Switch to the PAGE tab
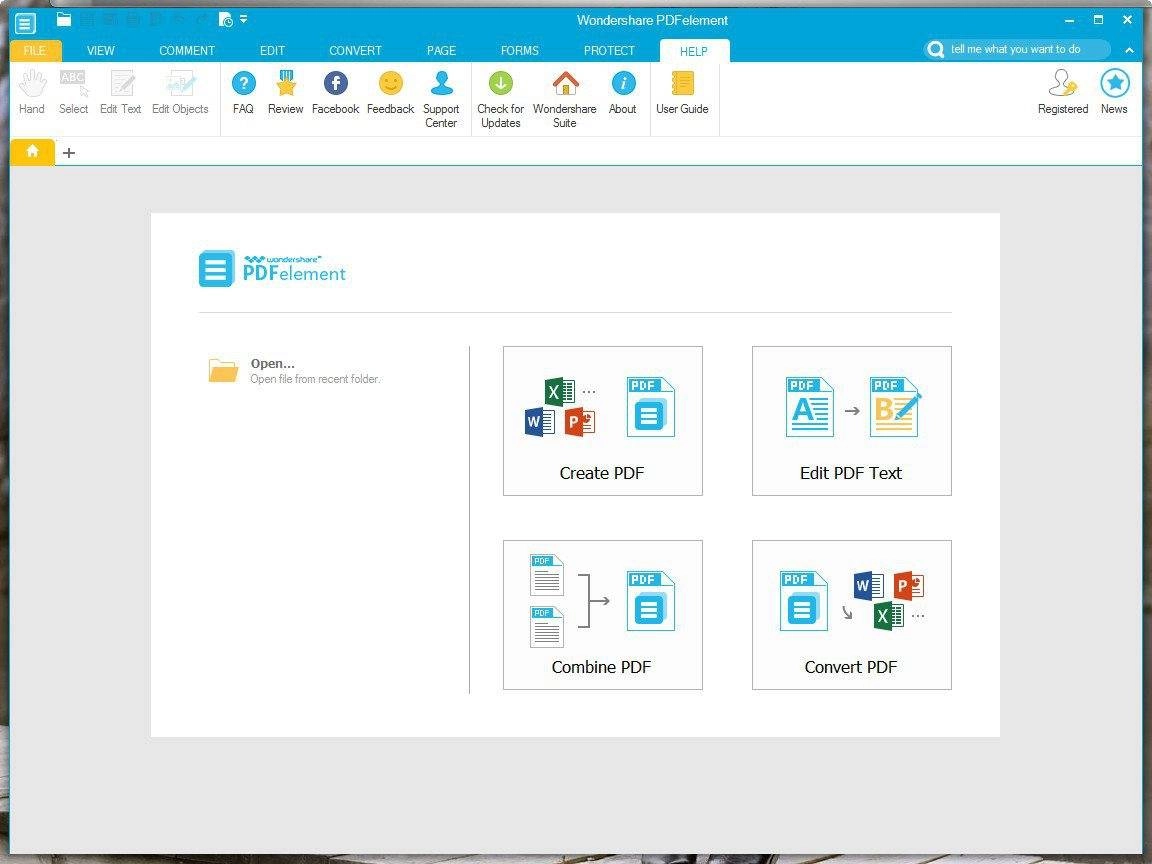The width and height of the screenshot is (1152, 864). click(441, 51)
